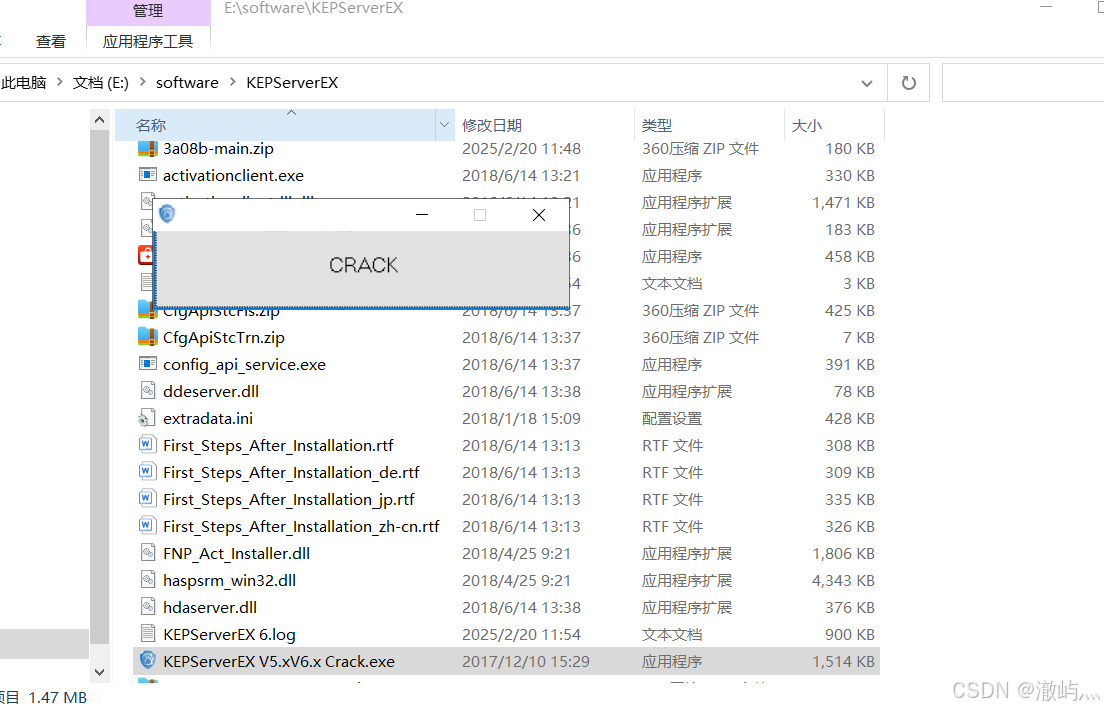1104x710 pixels.
Task: Click inside the search box
Action: [x=1023, y=83]
